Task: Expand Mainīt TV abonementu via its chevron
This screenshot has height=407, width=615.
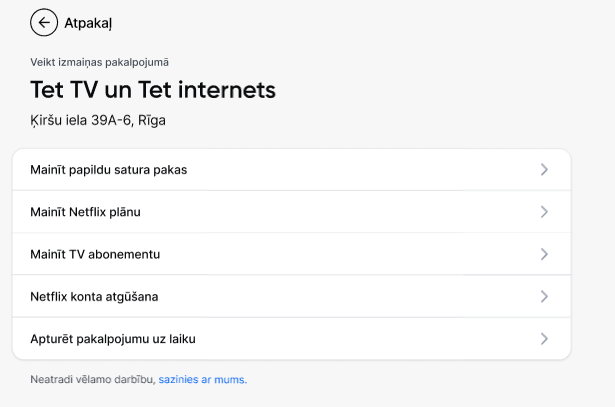Action: pyautogui.click(x=544, y=254)
